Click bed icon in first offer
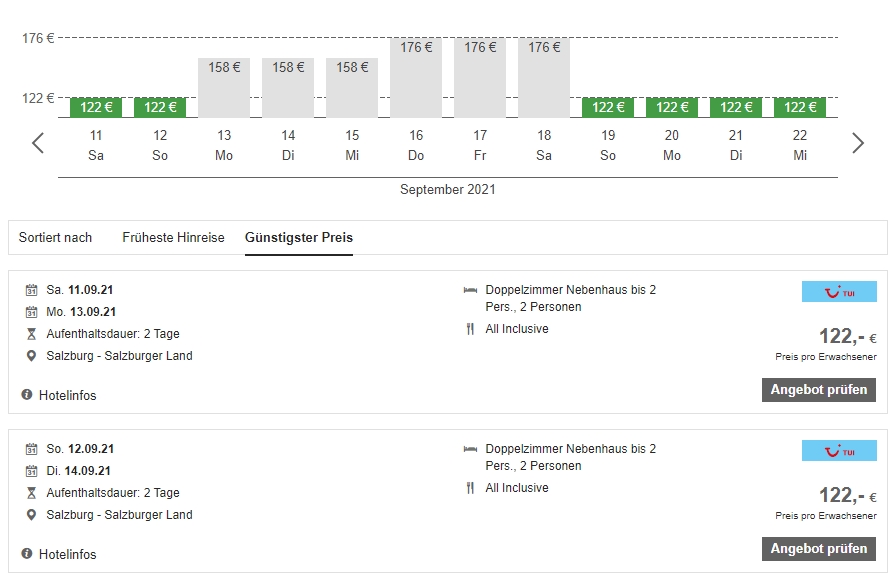 tap(470, 290)
